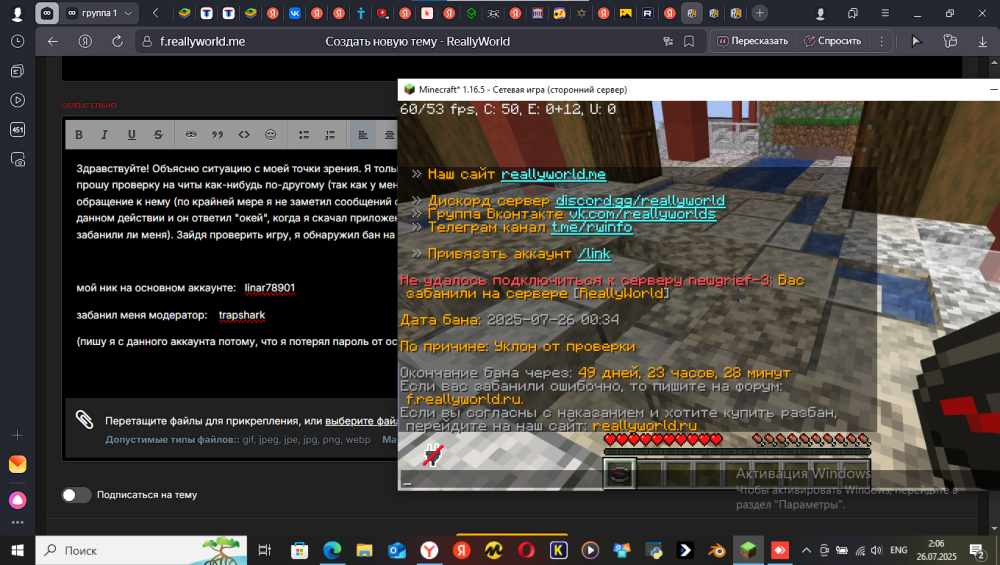The width and height of the screenshot is (1000, 565).
Task: Open the discord.gg/reallyworld link in chat
Action: point(640,201)
